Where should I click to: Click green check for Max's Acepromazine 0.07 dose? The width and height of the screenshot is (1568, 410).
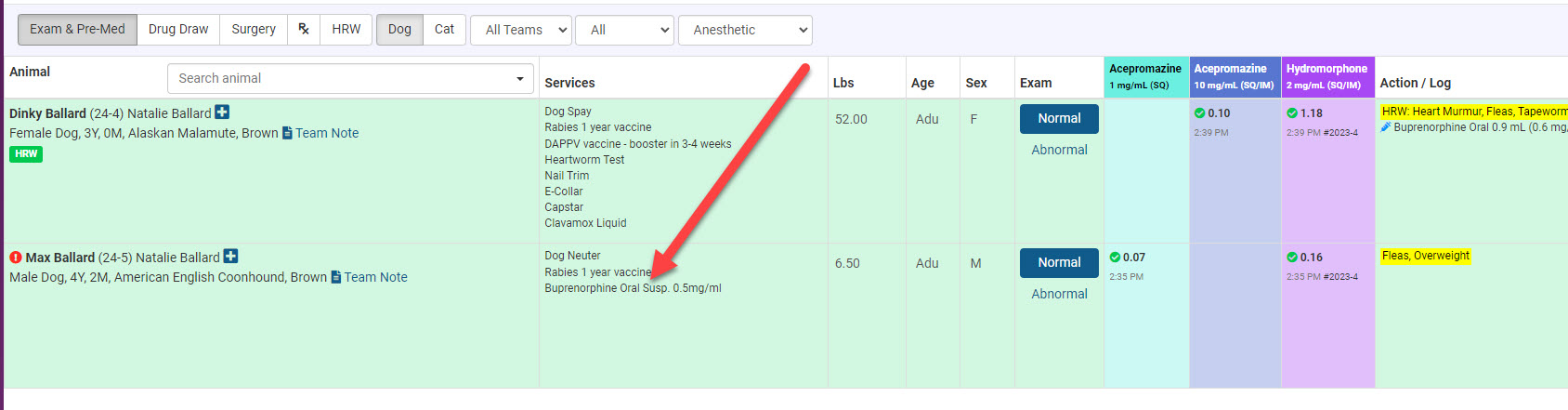(x=1115, y=258)
